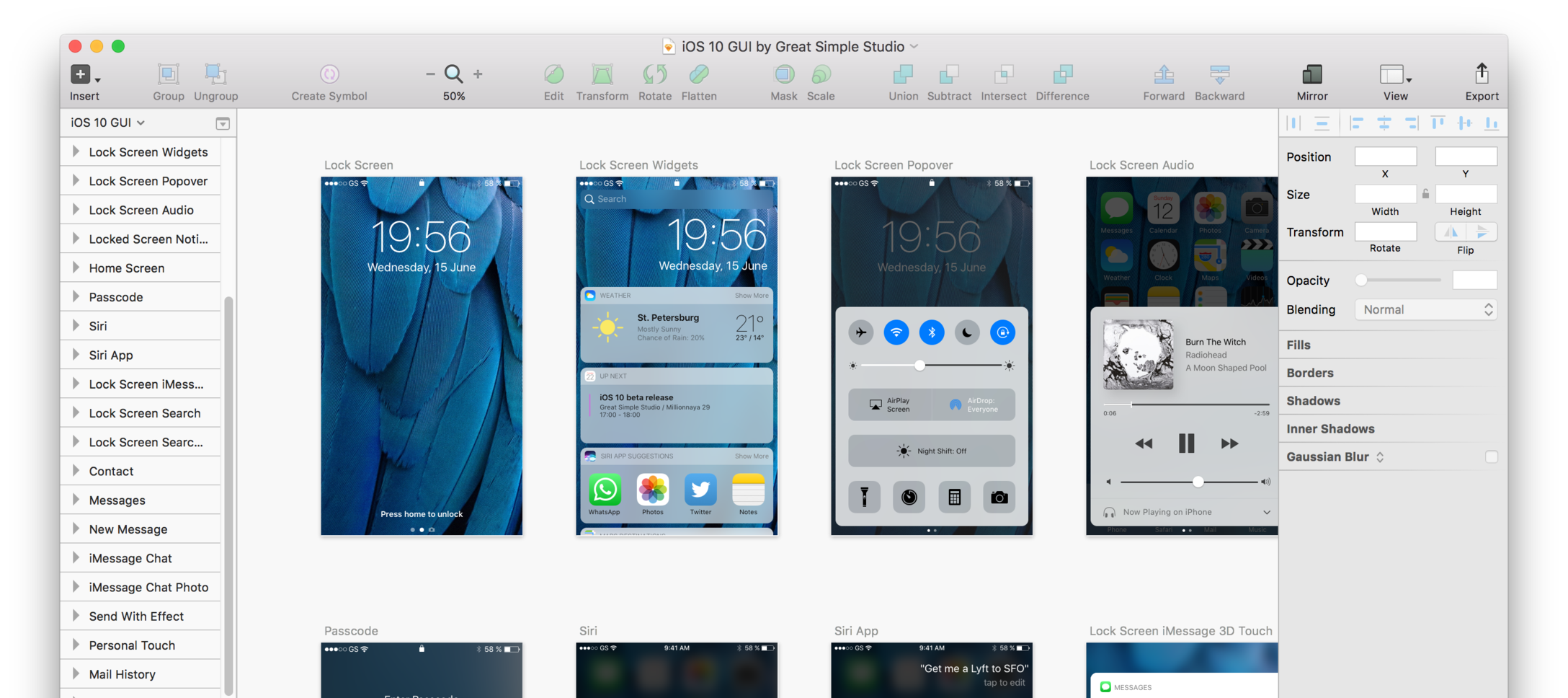This screenshot has height=698, width=1568.
Task: Click the Width size input field
Action: [x=1385, y=194]
